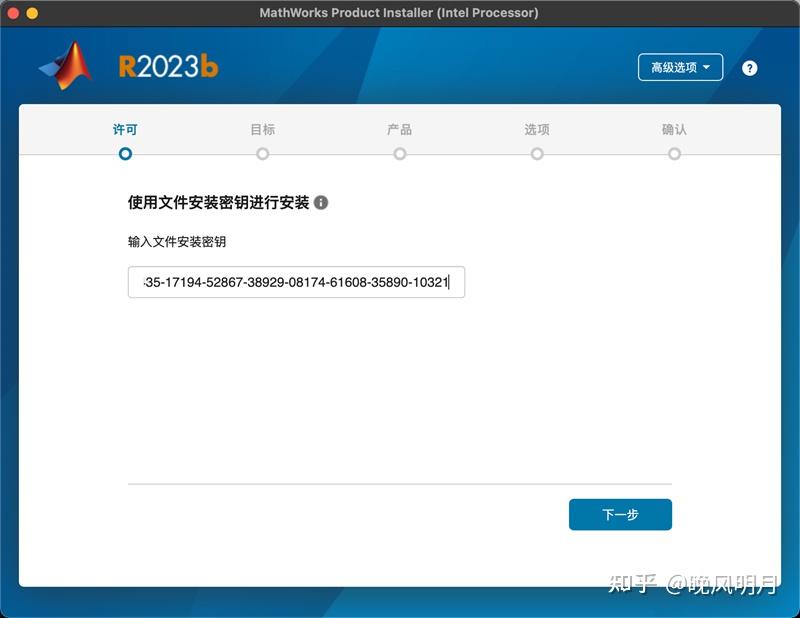Switch to the 目标 tab

(x=262, y=130)
